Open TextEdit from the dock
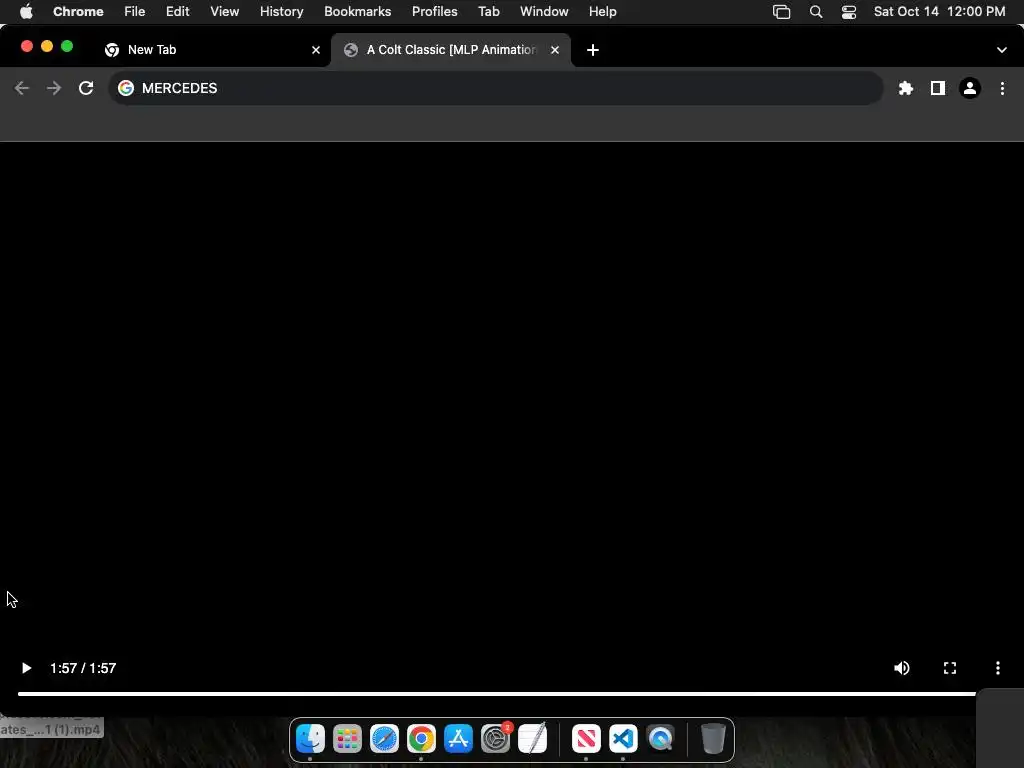The width and height of the screenshot is (1024, 768). 532,739
